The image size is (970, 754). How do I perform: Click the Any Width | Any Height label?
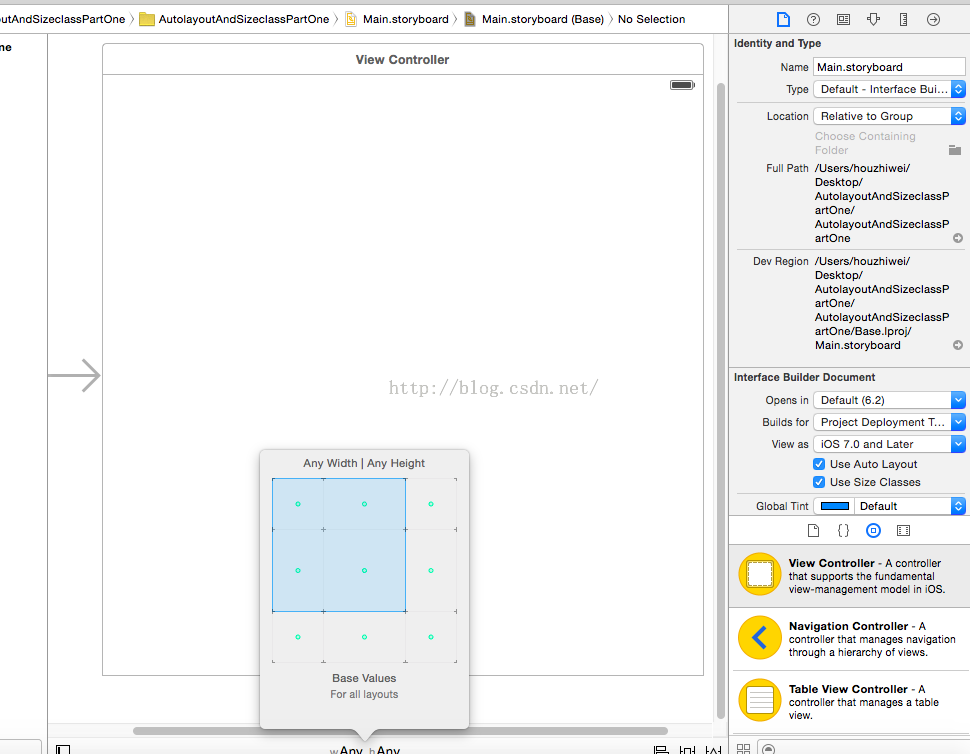click(x=364, y=463)
